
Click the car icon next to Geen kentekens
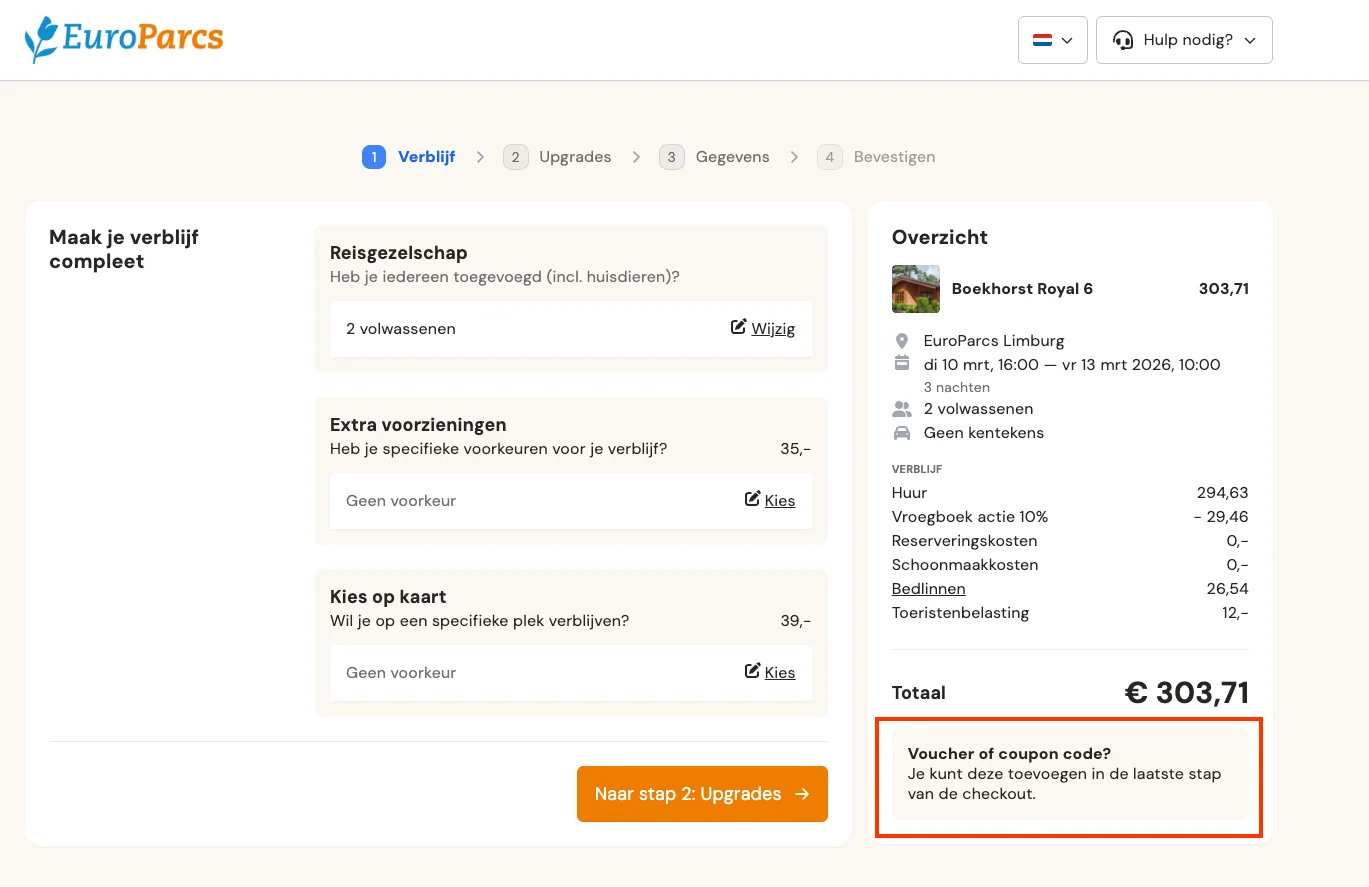click(x=902, y=432)
